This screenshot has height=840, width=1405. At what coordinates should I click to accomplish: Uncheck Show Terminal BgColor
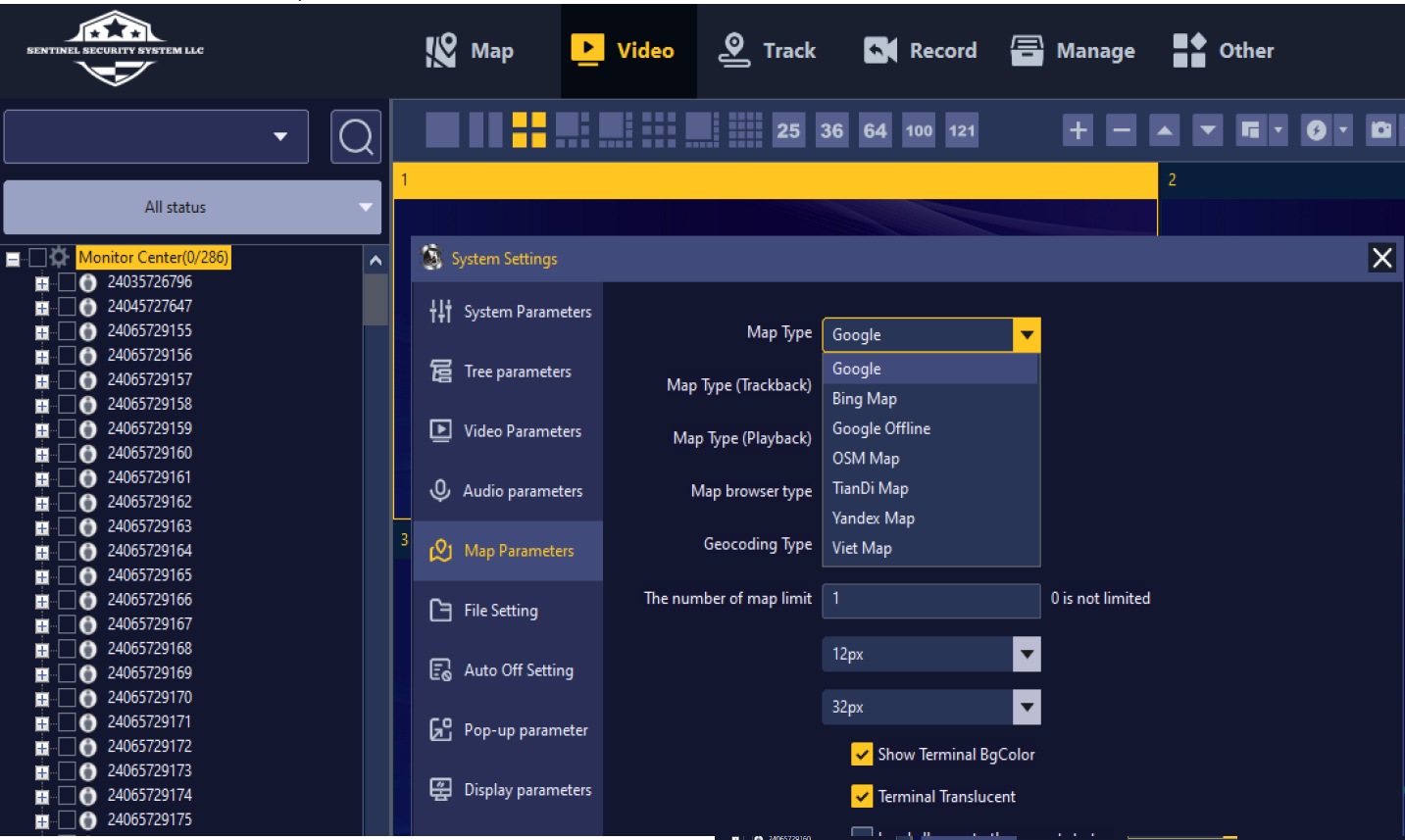[x=862, y=754]
